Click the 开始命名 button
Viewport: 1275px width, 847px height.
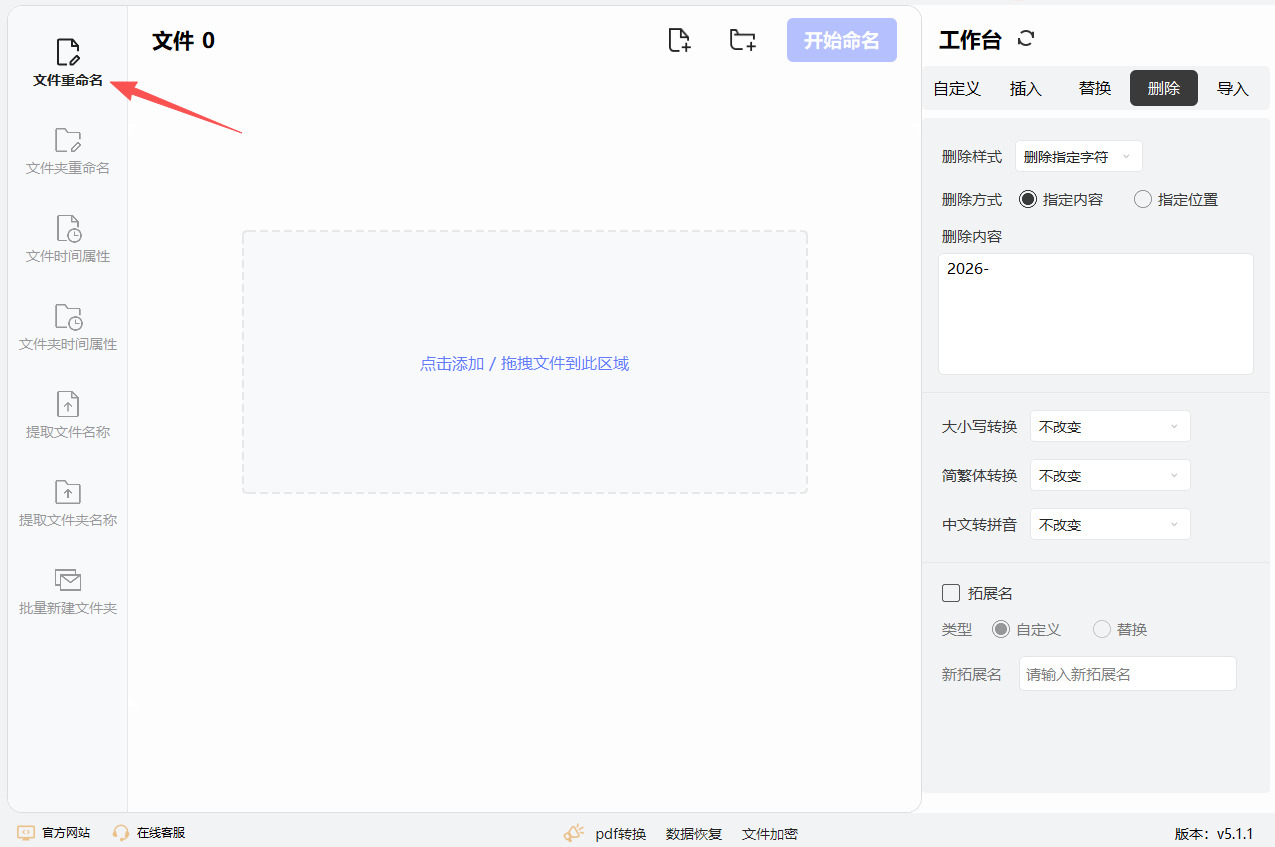841,40
